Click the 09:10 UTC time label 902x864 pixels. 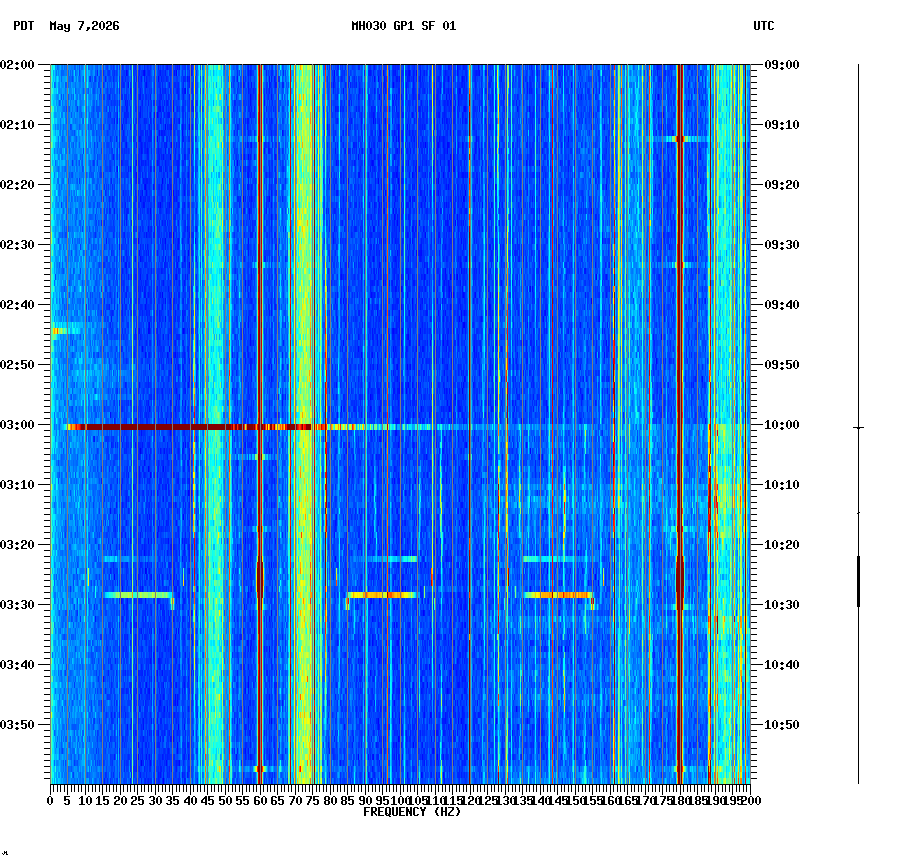coord(782,125)
